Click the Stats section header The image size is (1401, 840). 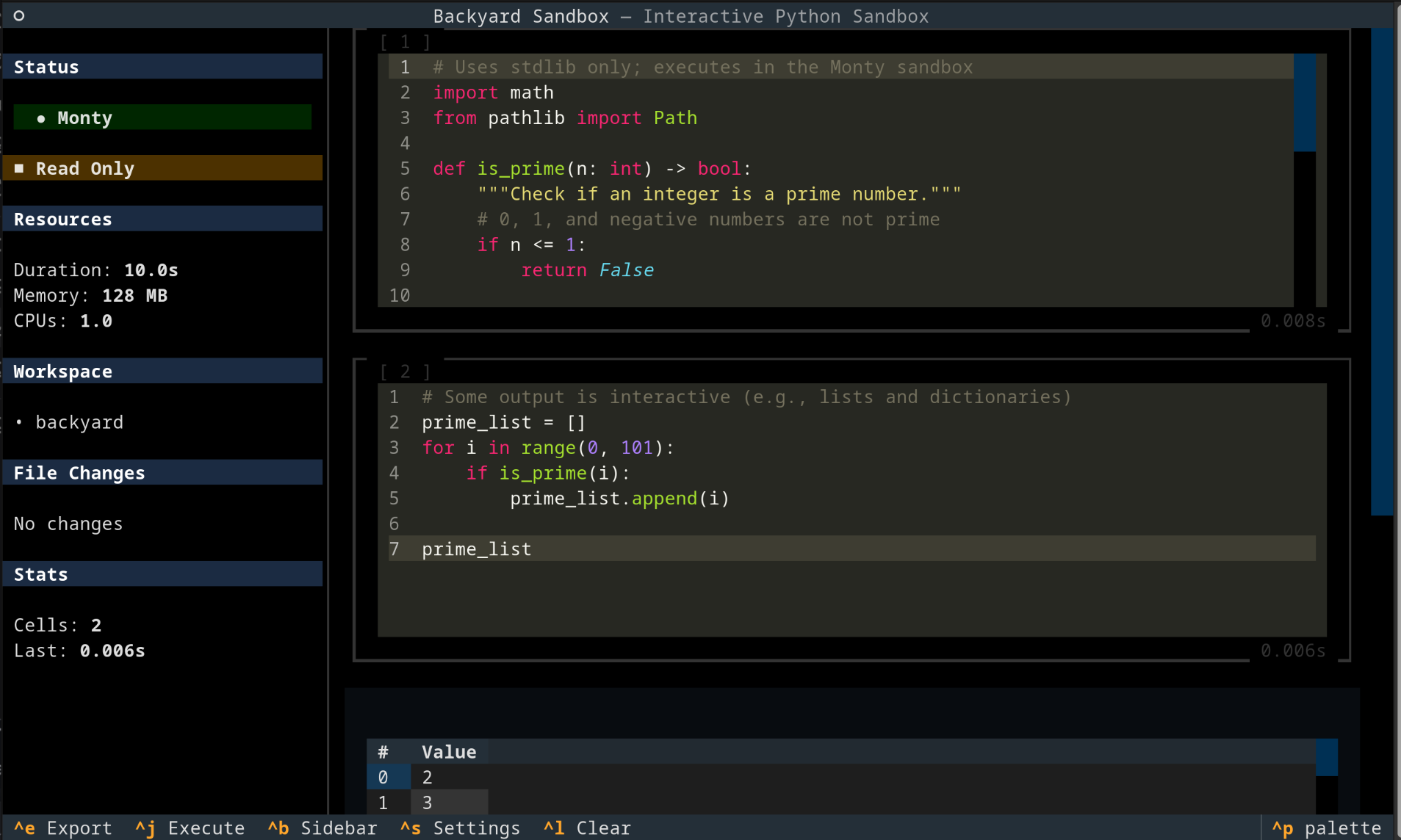[x=162, y=574]
